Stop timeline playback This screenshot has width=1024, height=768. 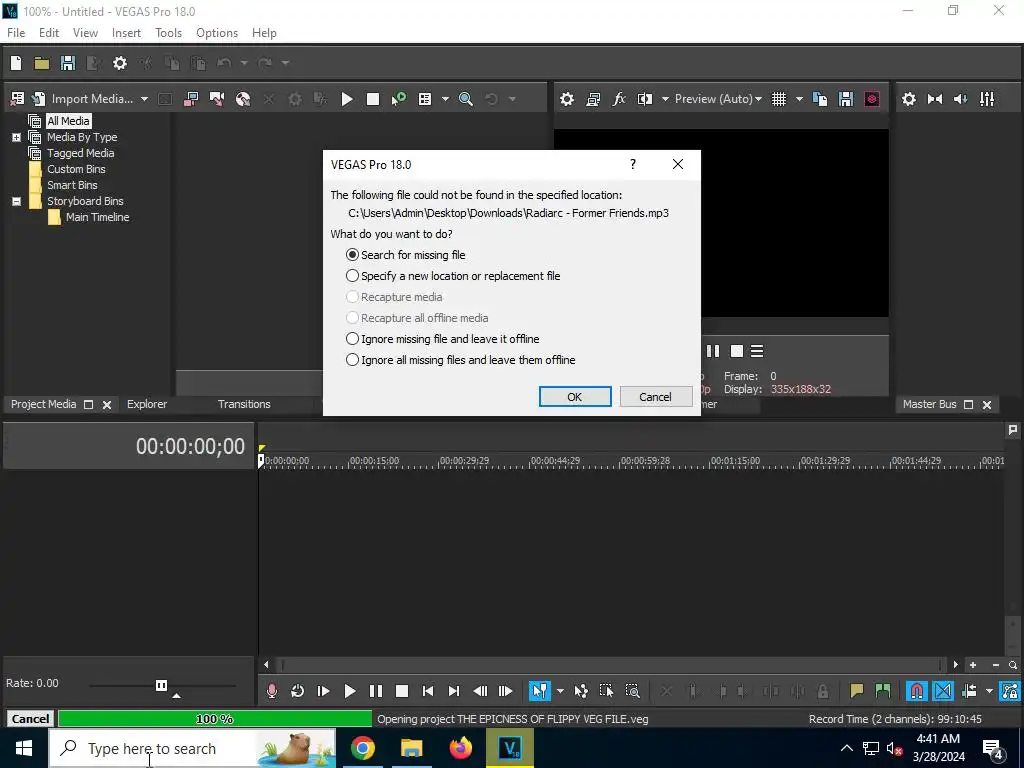[x=402, y=691]
